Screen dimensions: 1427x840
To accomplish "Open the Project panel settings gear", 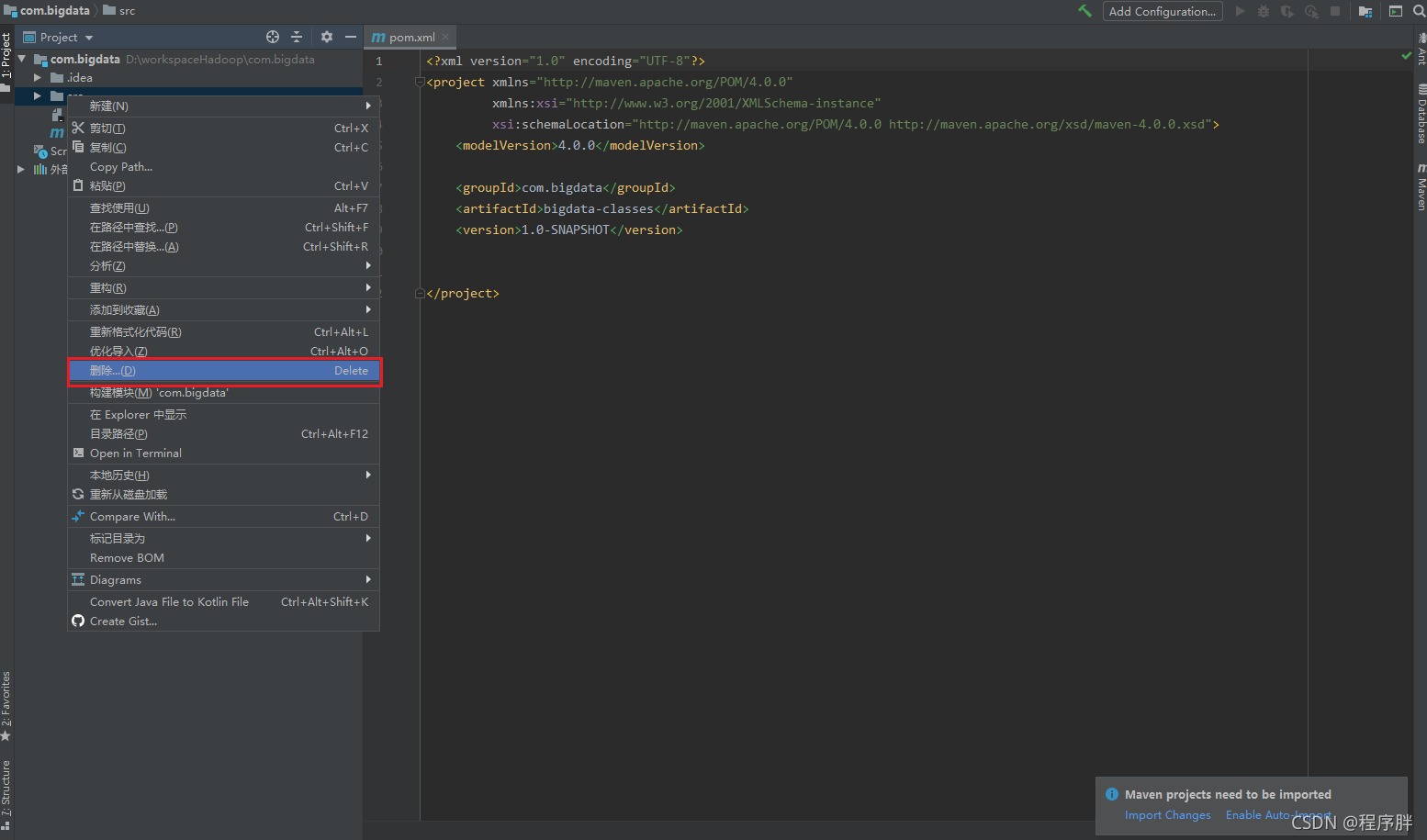I will click(x=327, y=37).
